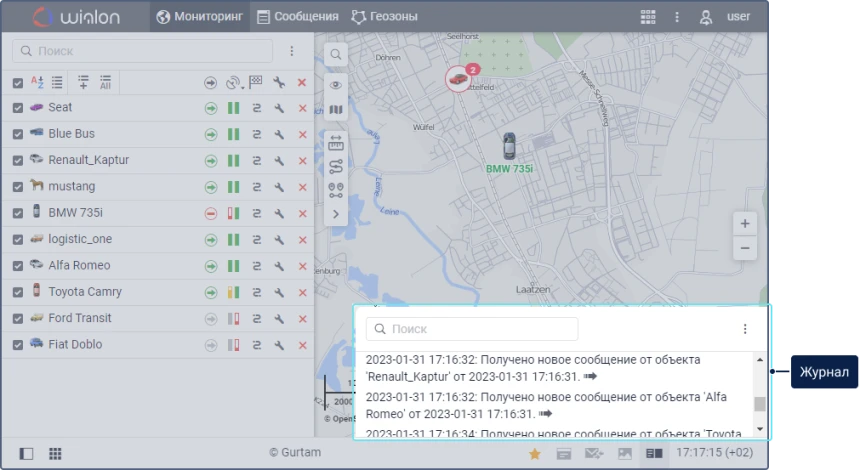Click Toyota Camry connection state bars
860x470 pixels.
point(234,292)
